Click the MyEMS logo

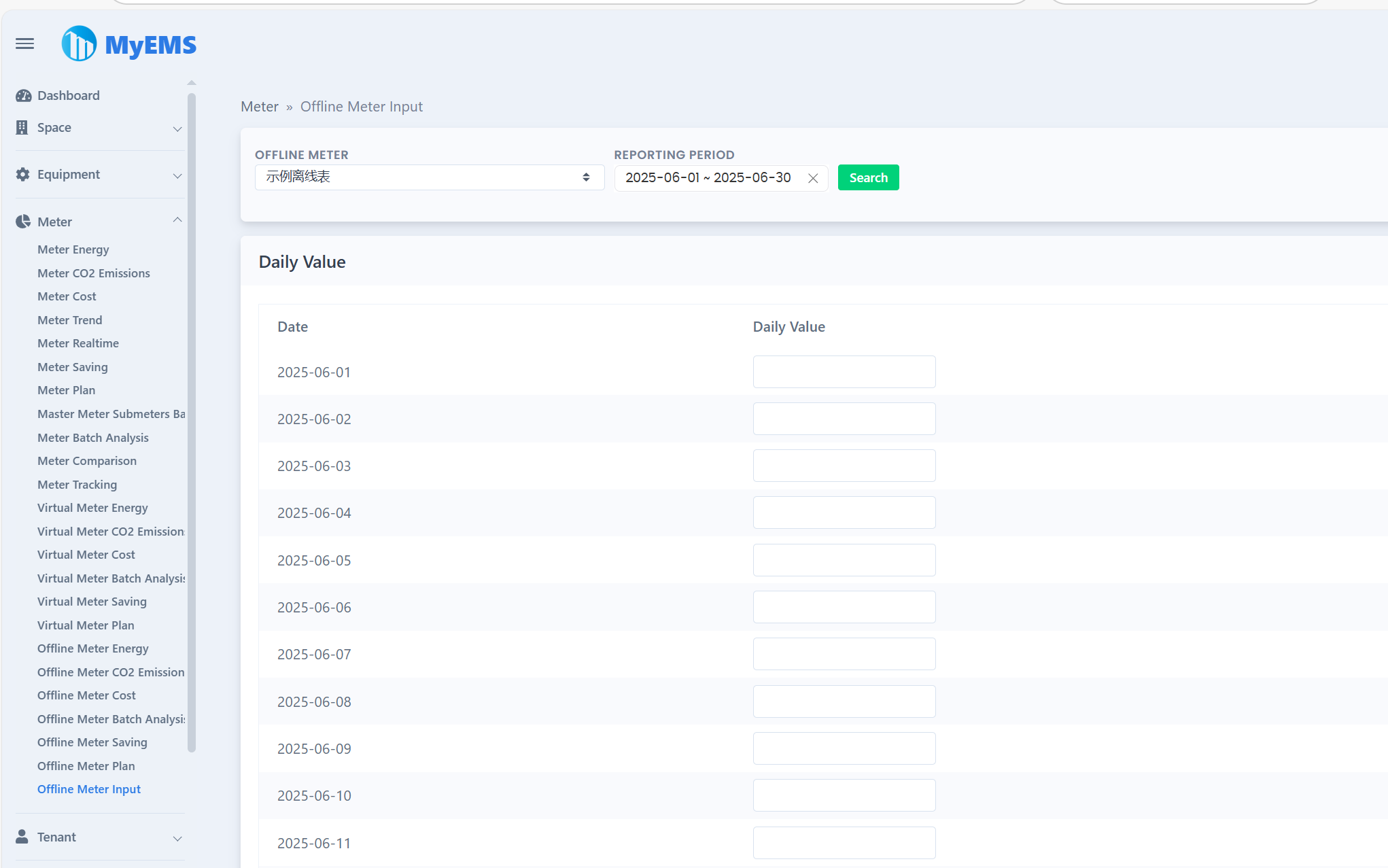click(x=129, y=44)
